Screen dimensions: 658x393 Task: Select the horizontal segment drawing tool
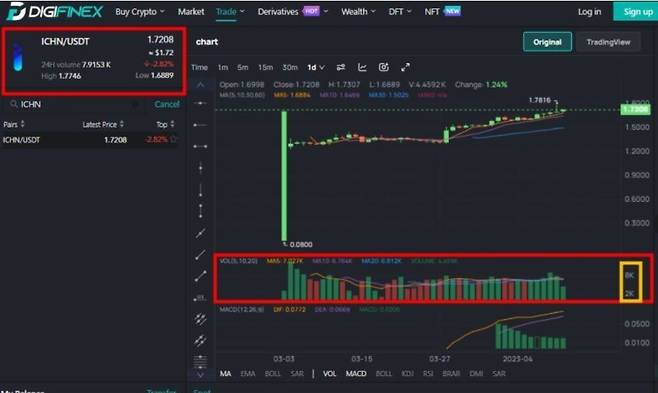pyautogui.click(x=200, y=146)
